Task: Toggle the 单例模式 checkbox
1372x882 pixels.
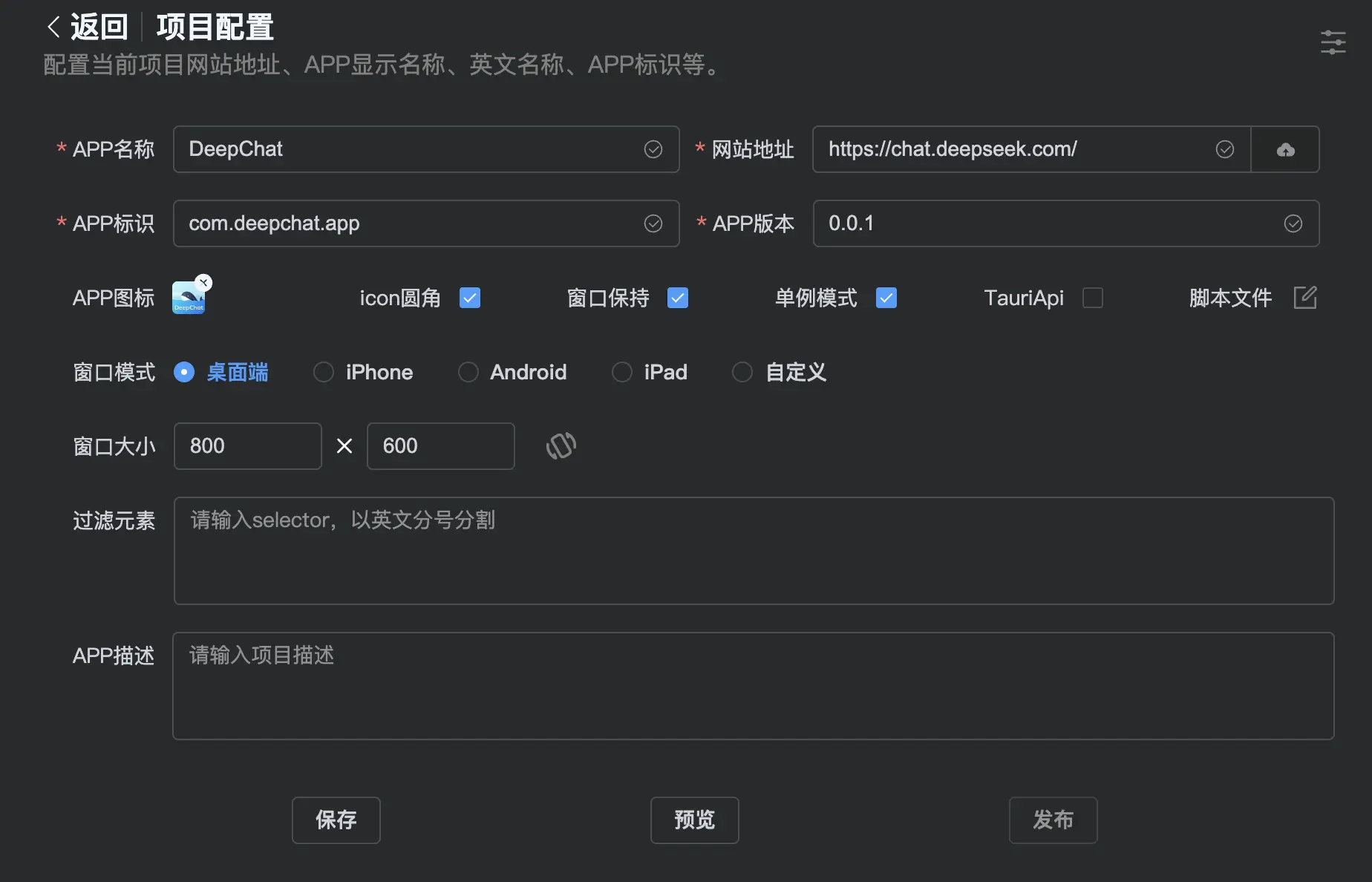Action: click(x=886, y=298)
